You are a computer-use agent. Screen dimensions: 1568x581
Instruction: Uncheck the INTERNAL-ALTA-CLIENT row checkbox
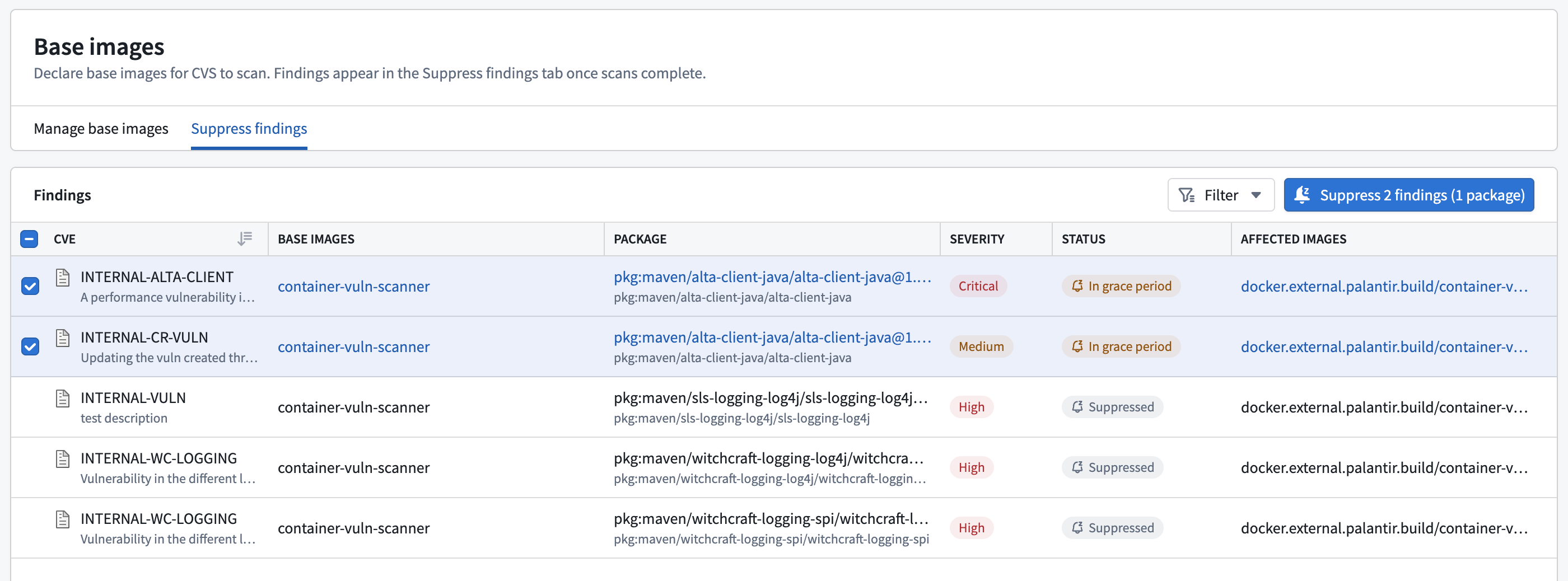coord(30,286)
